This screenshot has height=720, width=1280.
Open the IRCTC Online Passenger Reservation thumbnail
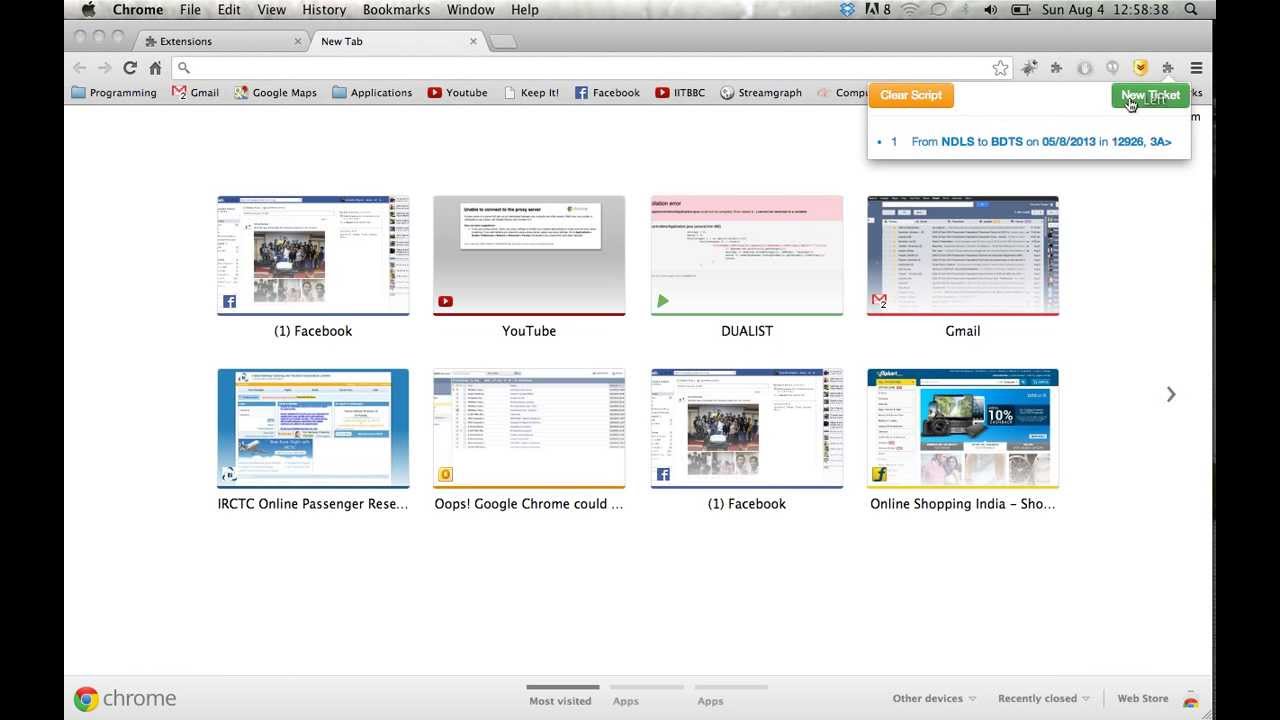coord(313,429)
